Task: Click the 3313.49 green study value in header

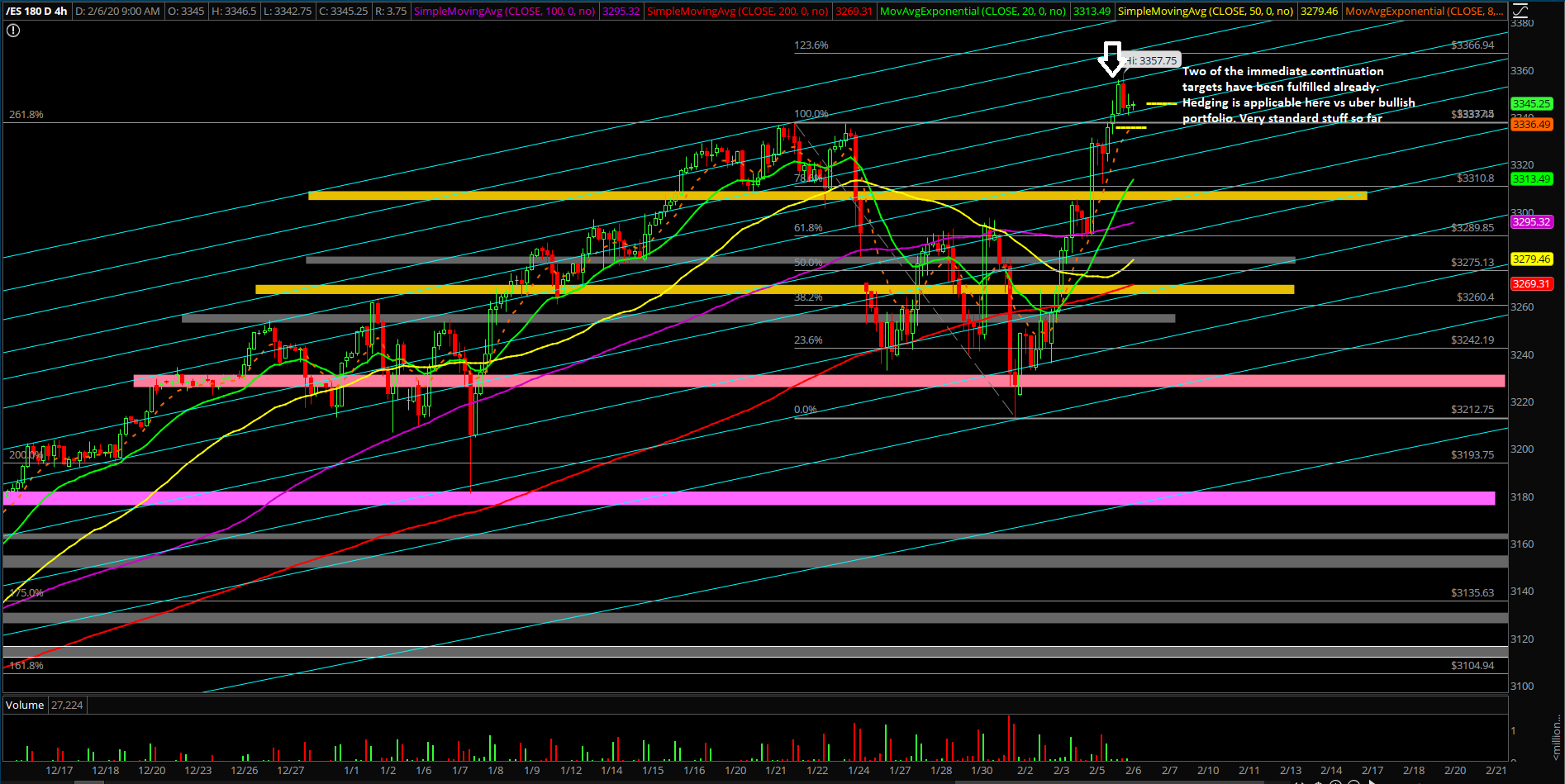Action: pos(1092,12)
